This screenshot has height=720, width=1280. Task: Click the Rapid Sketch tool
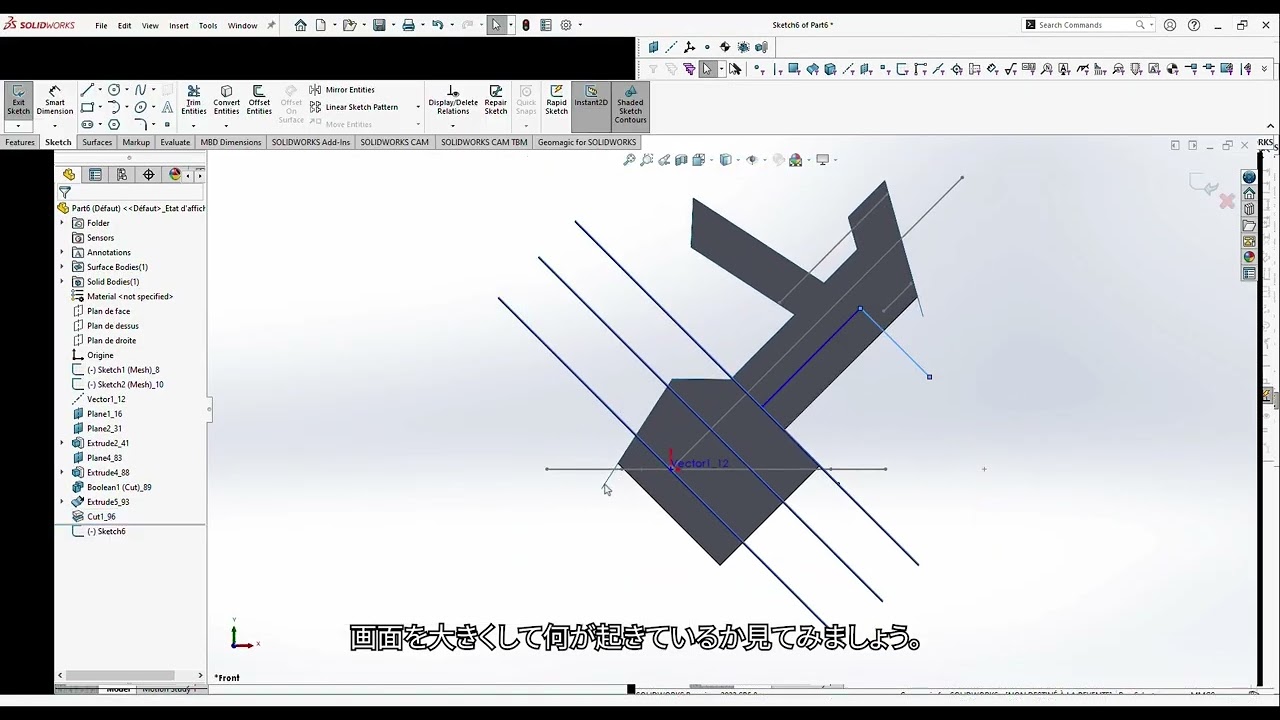556,100
